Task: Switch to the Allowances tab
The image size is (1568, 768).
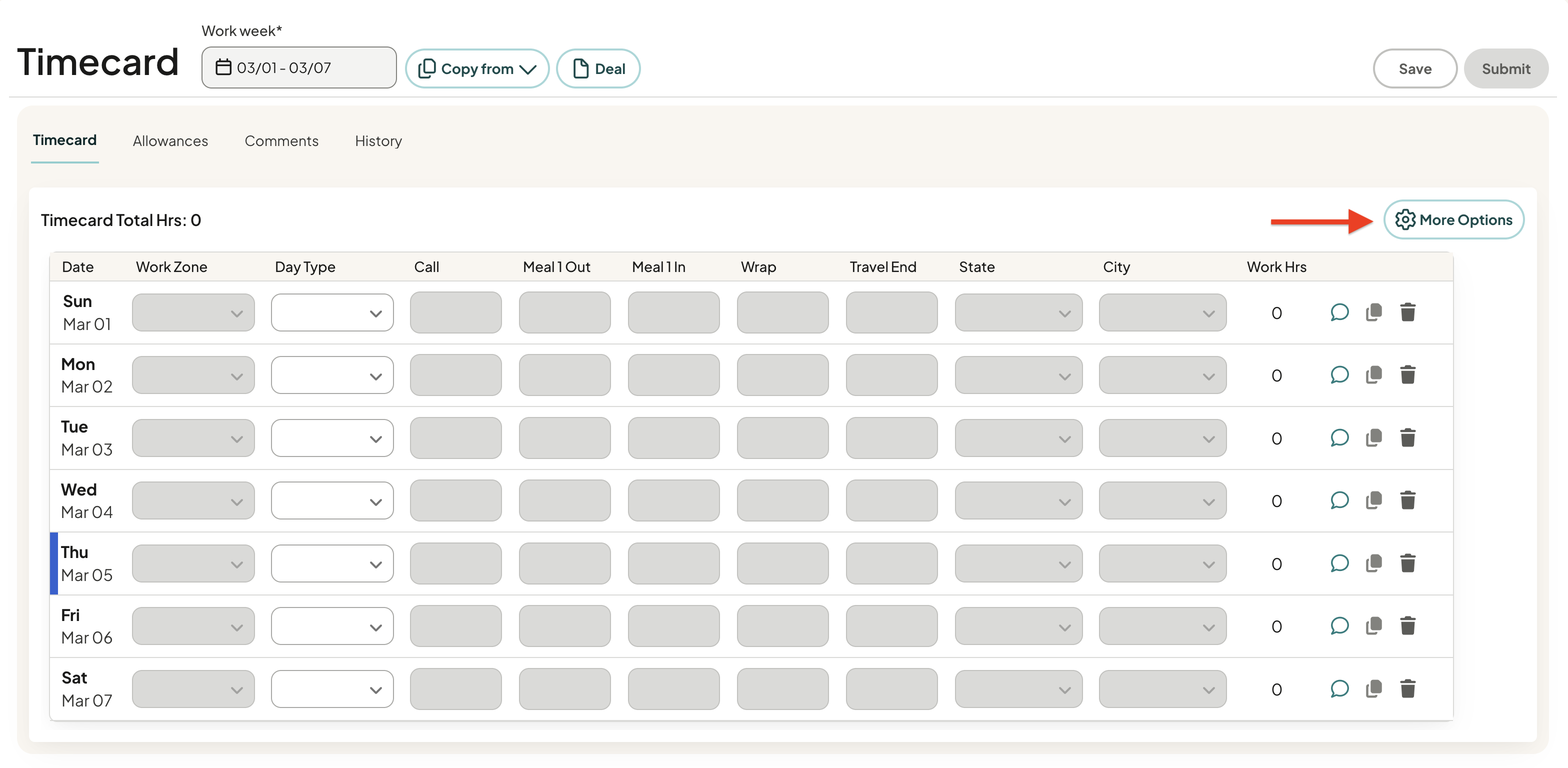Action: [x=170, y=141]
